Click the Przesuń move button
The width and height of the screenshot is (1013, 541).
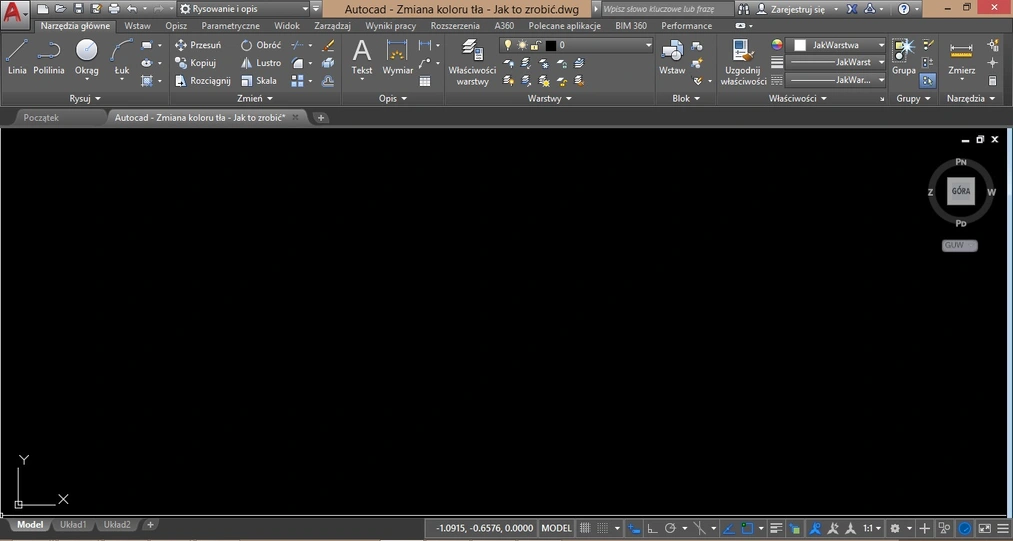(198, 45)
